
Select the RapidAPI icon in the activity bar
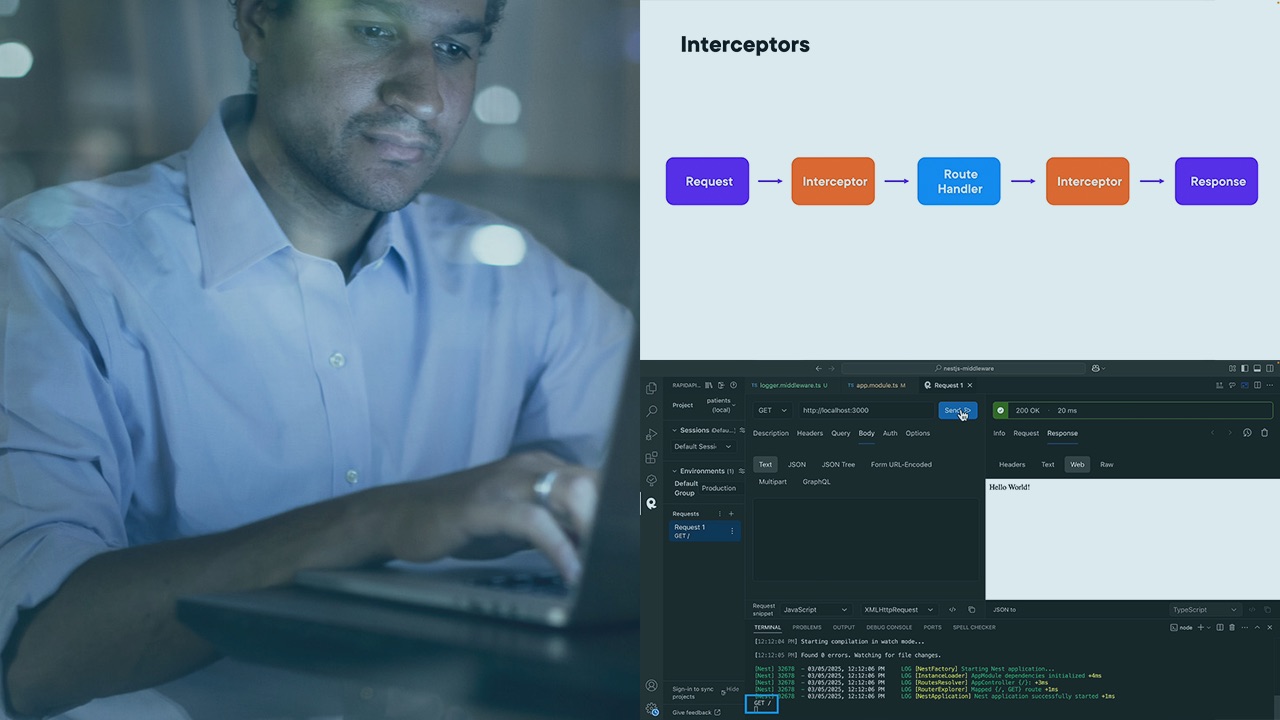coord(652,503)
